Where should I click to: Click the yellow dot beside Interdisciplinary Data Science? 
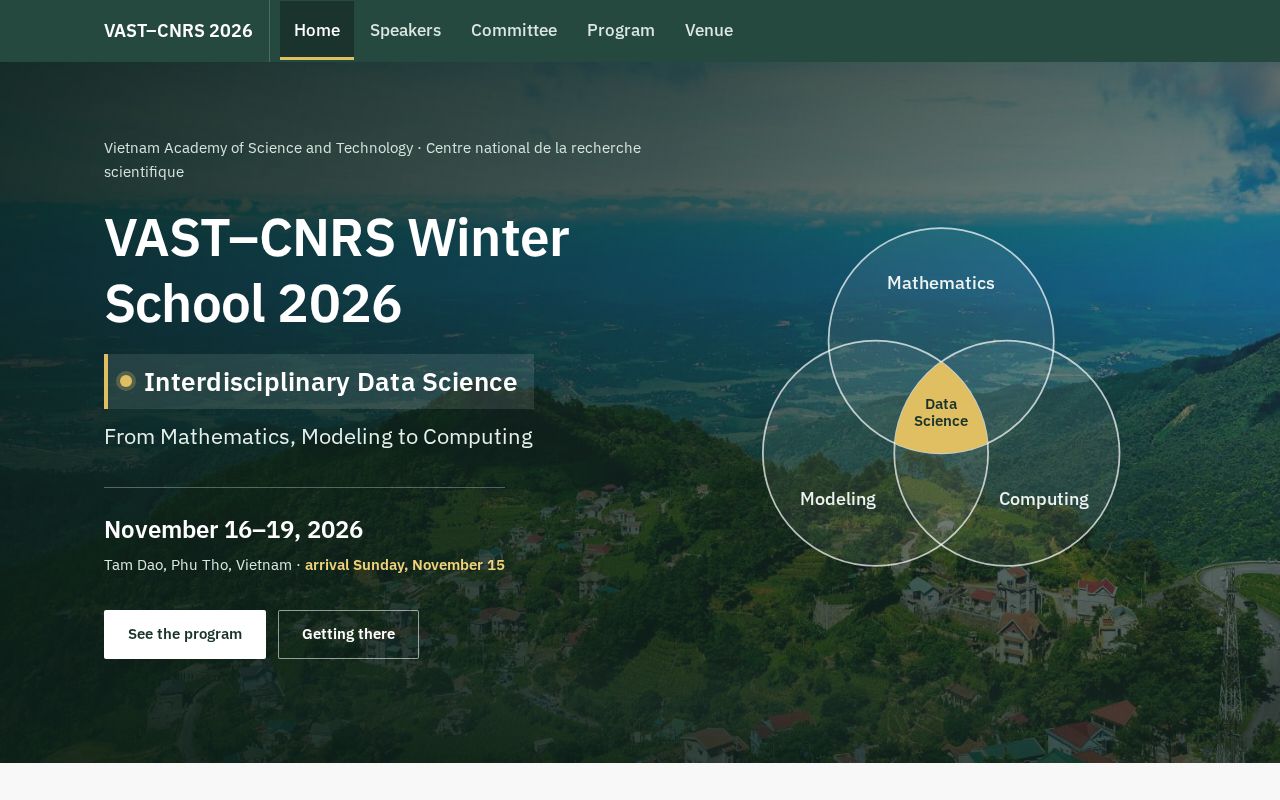pos(126,381)
